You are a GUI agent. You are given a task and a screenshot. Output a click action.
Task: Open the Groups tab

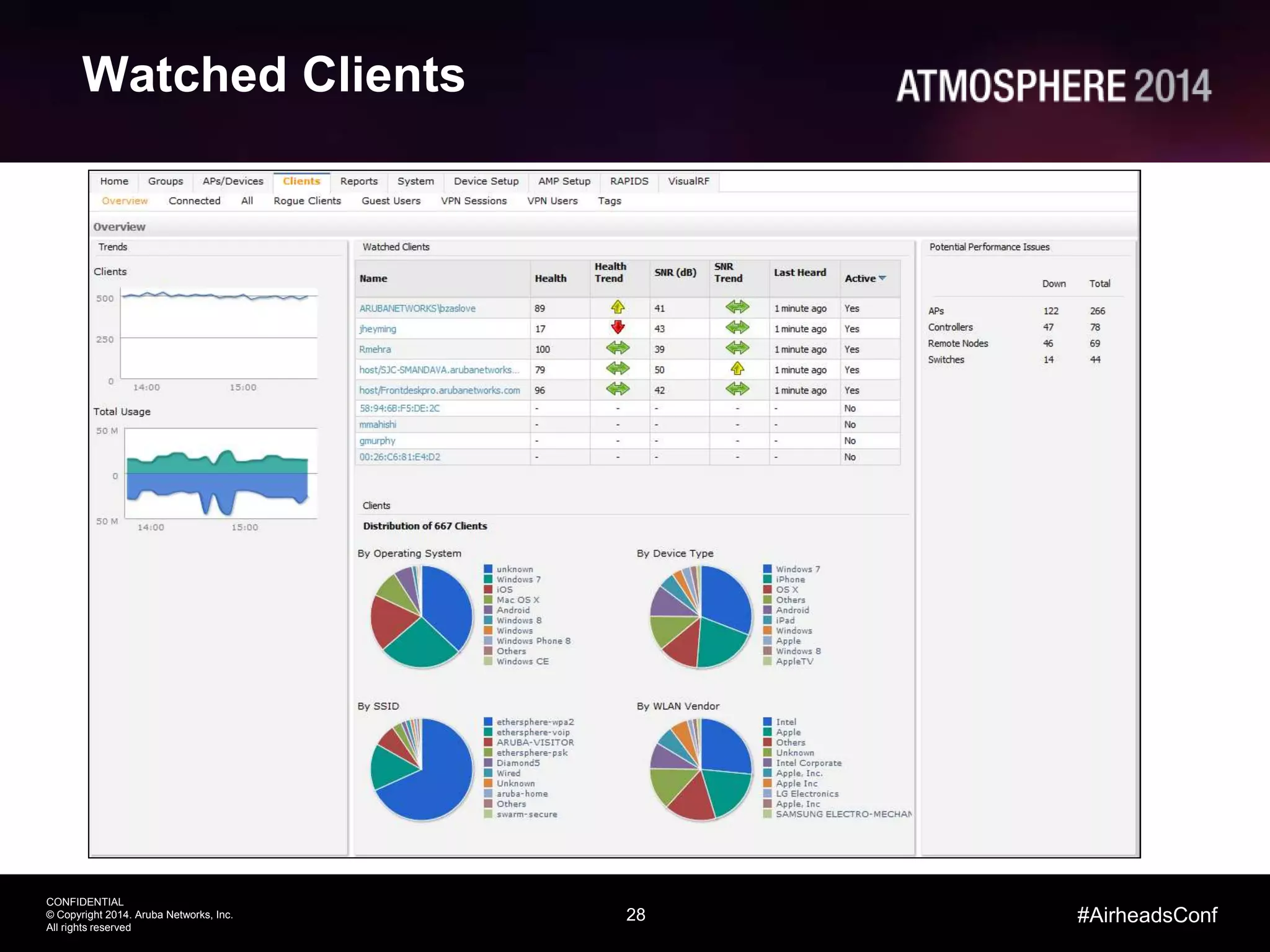(x=166, y=181)
